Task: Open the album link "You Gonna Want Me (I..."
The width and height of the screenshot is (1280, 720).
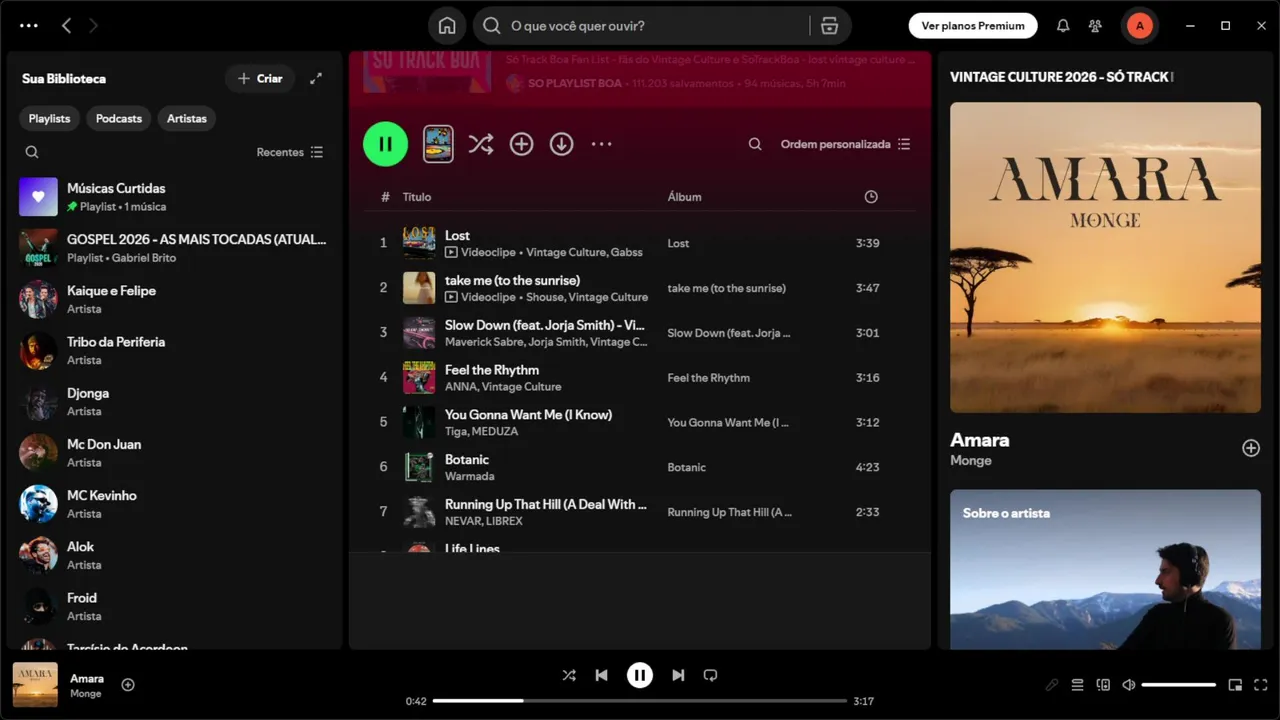Action: tap(729, 422)
